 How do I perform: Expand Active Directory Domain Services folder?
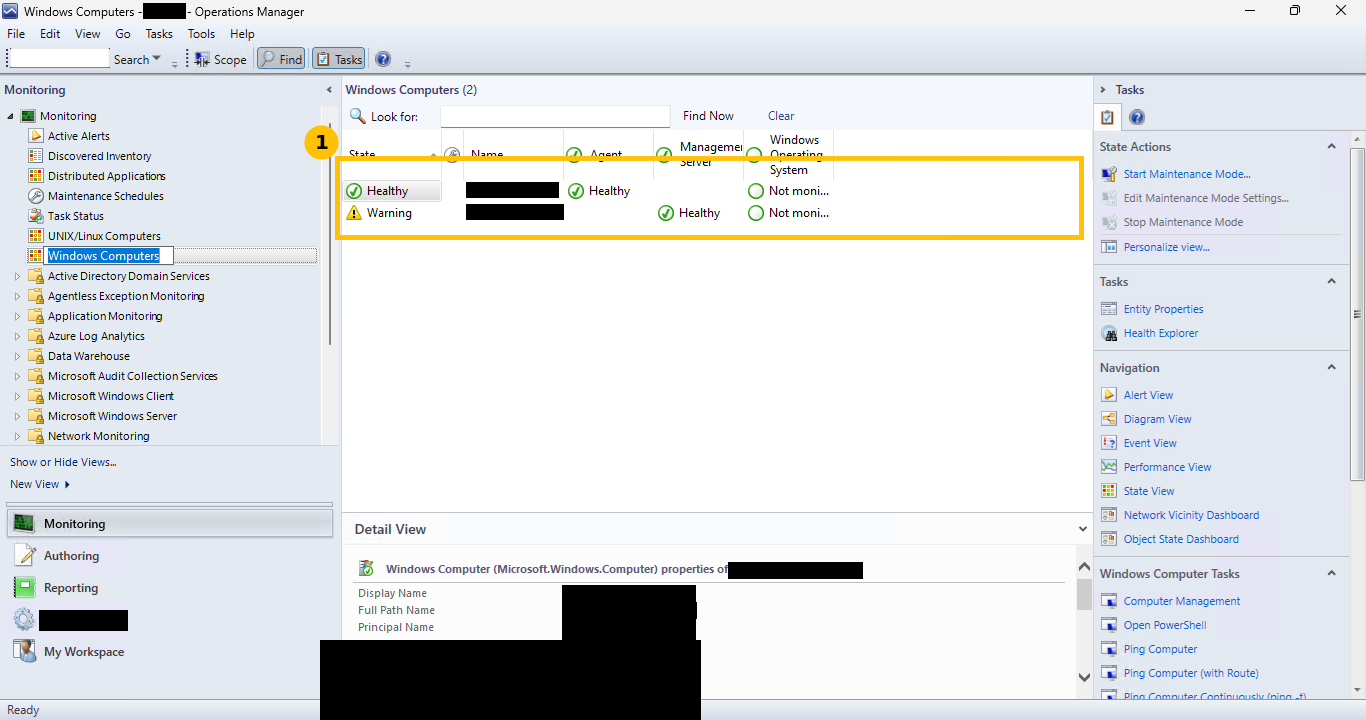[x=17, y=276]
